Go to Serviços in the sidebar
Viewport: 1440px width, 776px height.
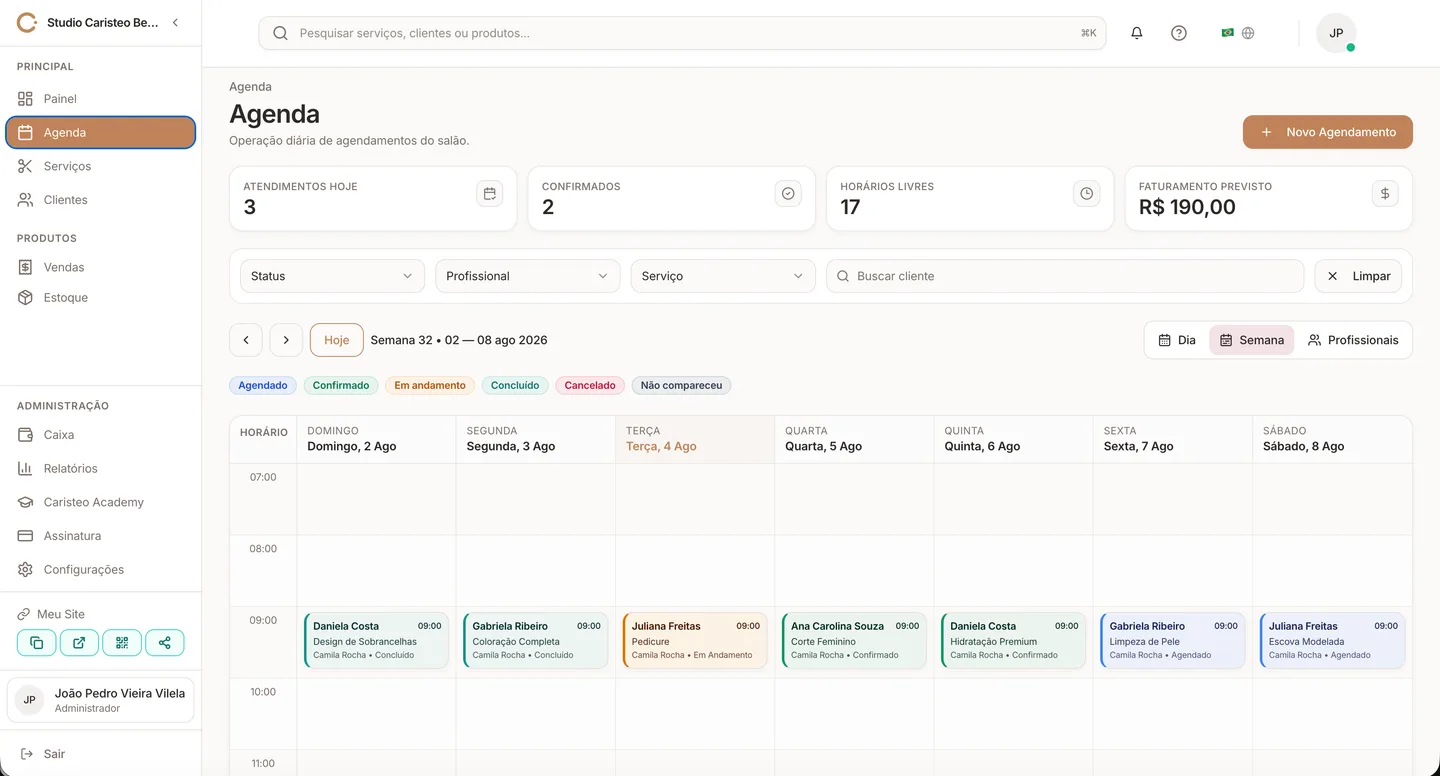pos(101,166)
